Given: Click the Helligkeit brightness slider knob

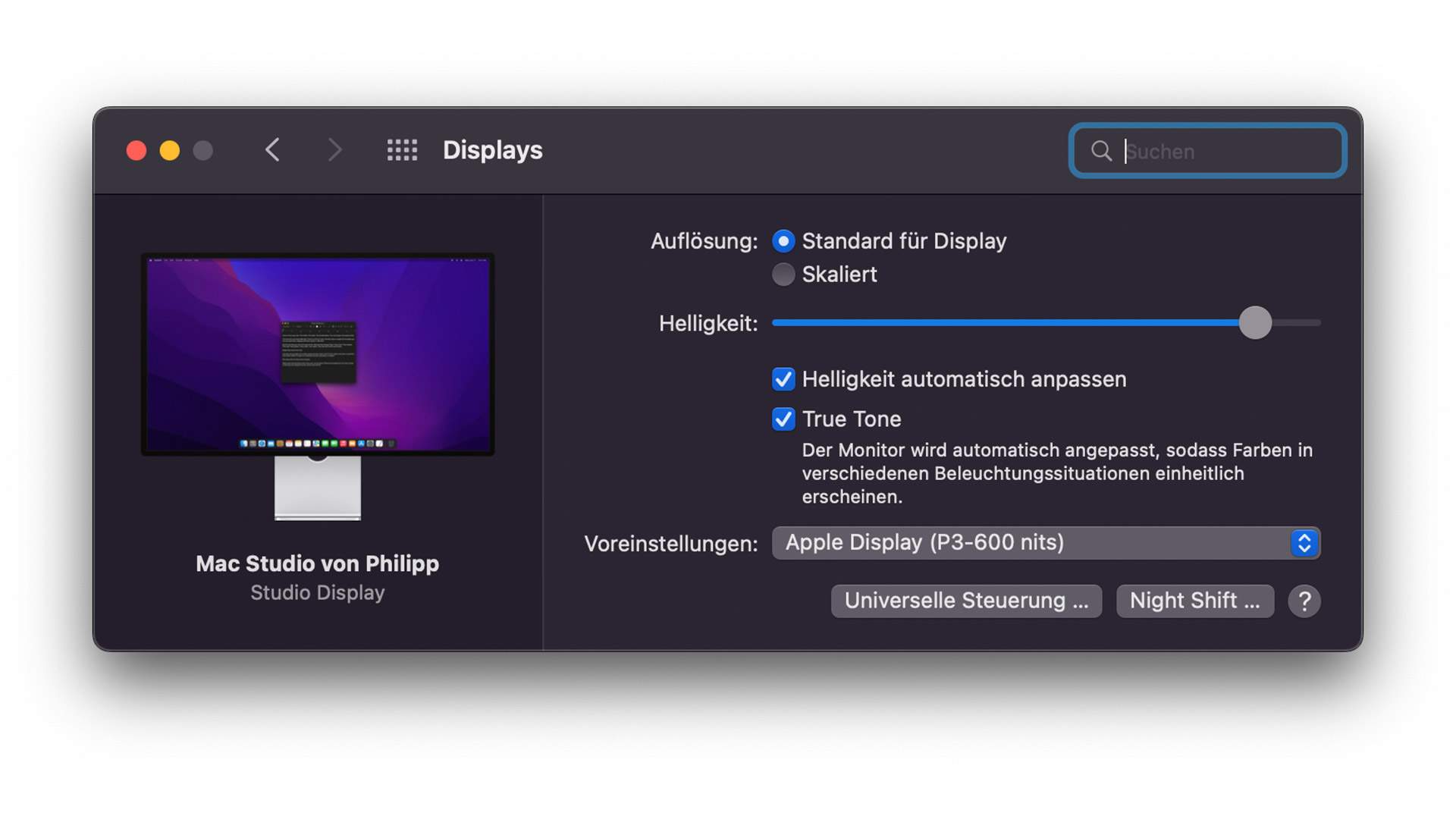Looking at the screenshot, I should [1255, 323].
